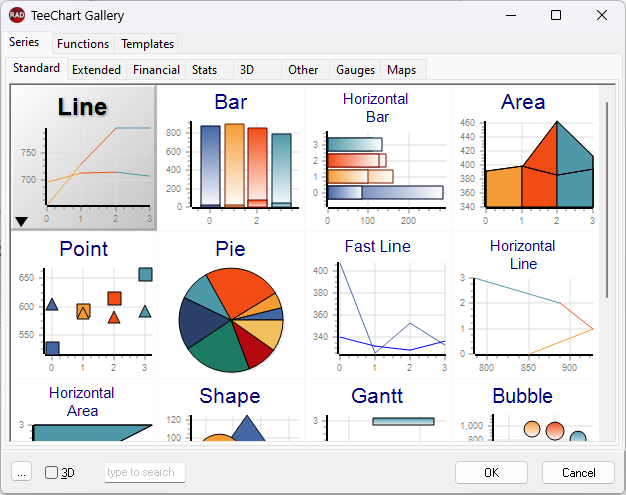Image resolution: width=626 pixels, height=495 pixels.
Task: Pick the Horizontal Bar chart type
Action: point(378,158)
